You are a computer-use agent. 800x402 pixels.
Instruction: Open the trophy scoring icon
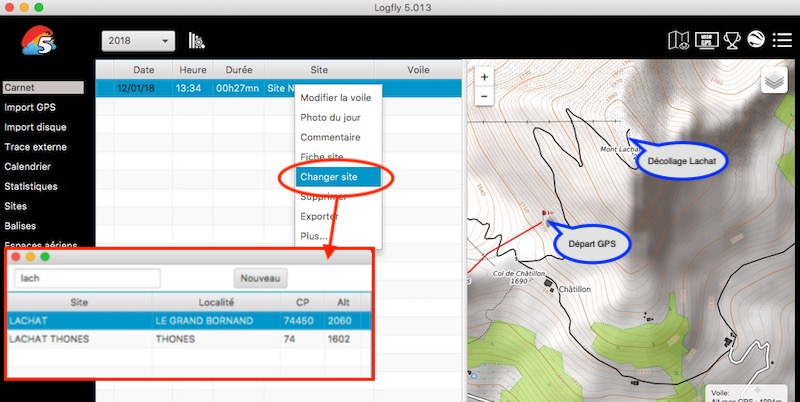point(732,41)
